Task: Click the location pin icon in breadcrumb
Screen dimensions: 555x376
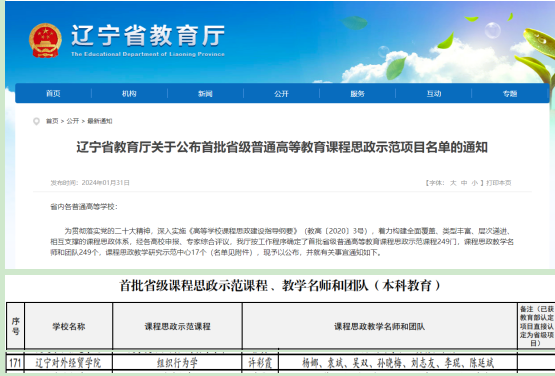Action: (x=36, y=121)
